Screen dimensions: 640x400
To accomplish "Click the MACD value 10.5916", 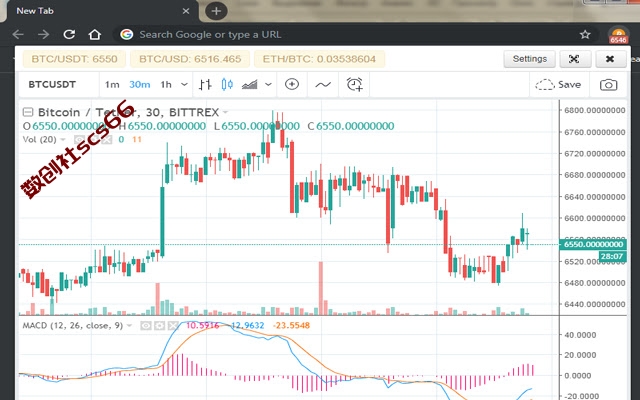I will click(202, 326).
